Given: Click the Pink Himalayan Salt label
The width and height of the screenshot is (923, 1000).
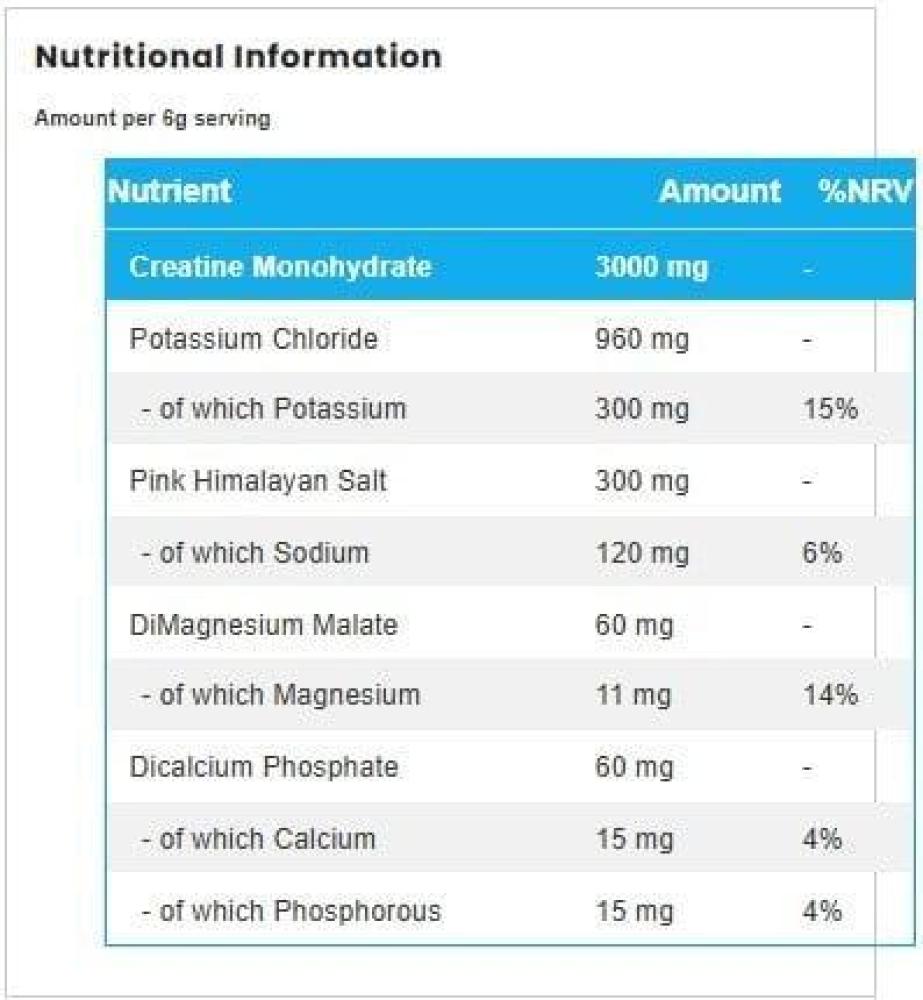Looking at the screenshot, I should click(x=258, y=481).
